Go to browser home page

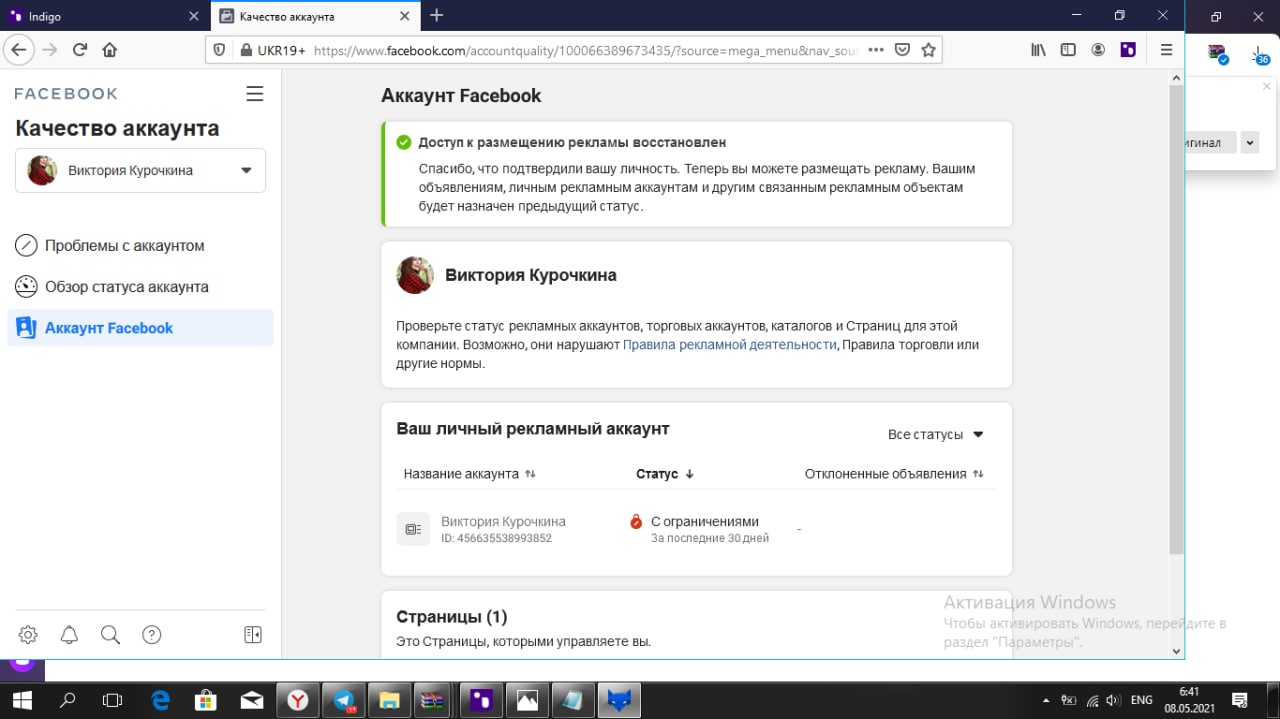(110, 49)
